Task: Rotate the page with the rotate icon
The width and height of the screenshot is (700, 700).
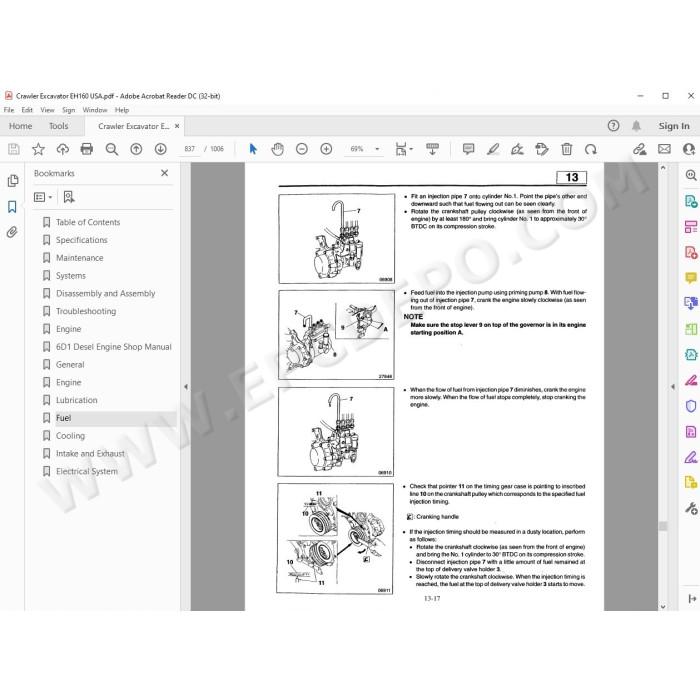Action: click(591, 149)
